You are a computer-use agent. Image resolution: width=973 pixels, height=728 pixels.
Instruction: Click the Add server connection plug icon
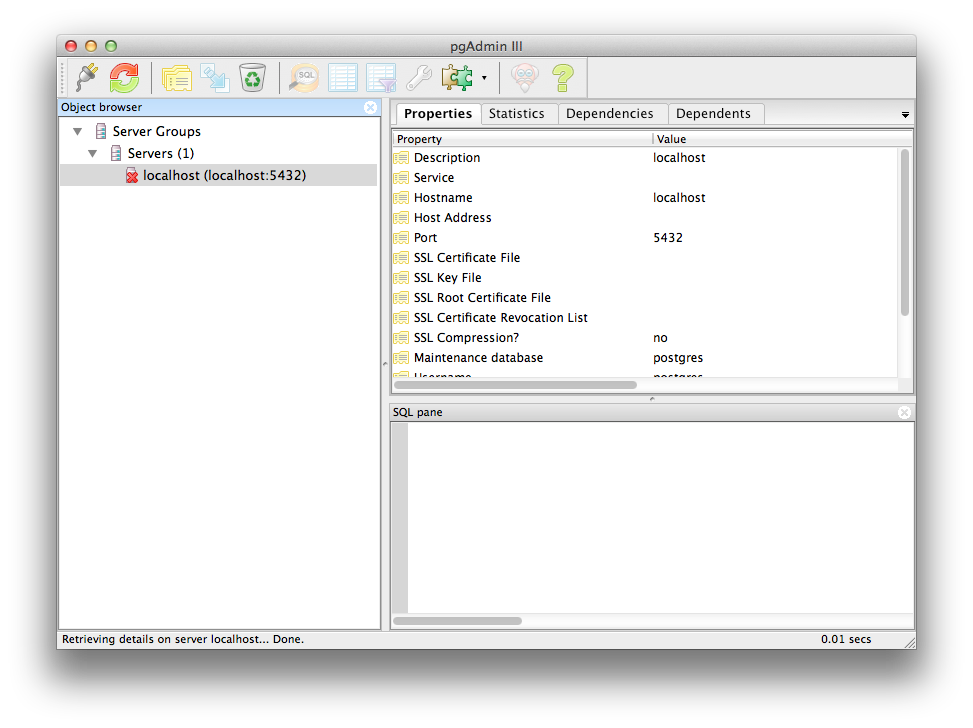click(x=87, y=77)
